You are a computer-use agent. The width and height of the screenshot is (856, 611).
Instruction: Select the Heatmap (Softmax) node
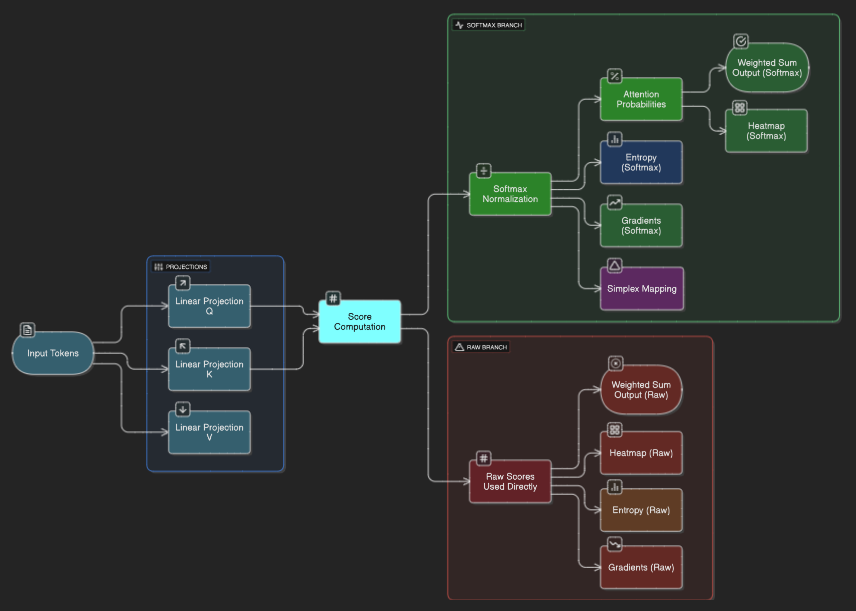click(x=766, y=131)
